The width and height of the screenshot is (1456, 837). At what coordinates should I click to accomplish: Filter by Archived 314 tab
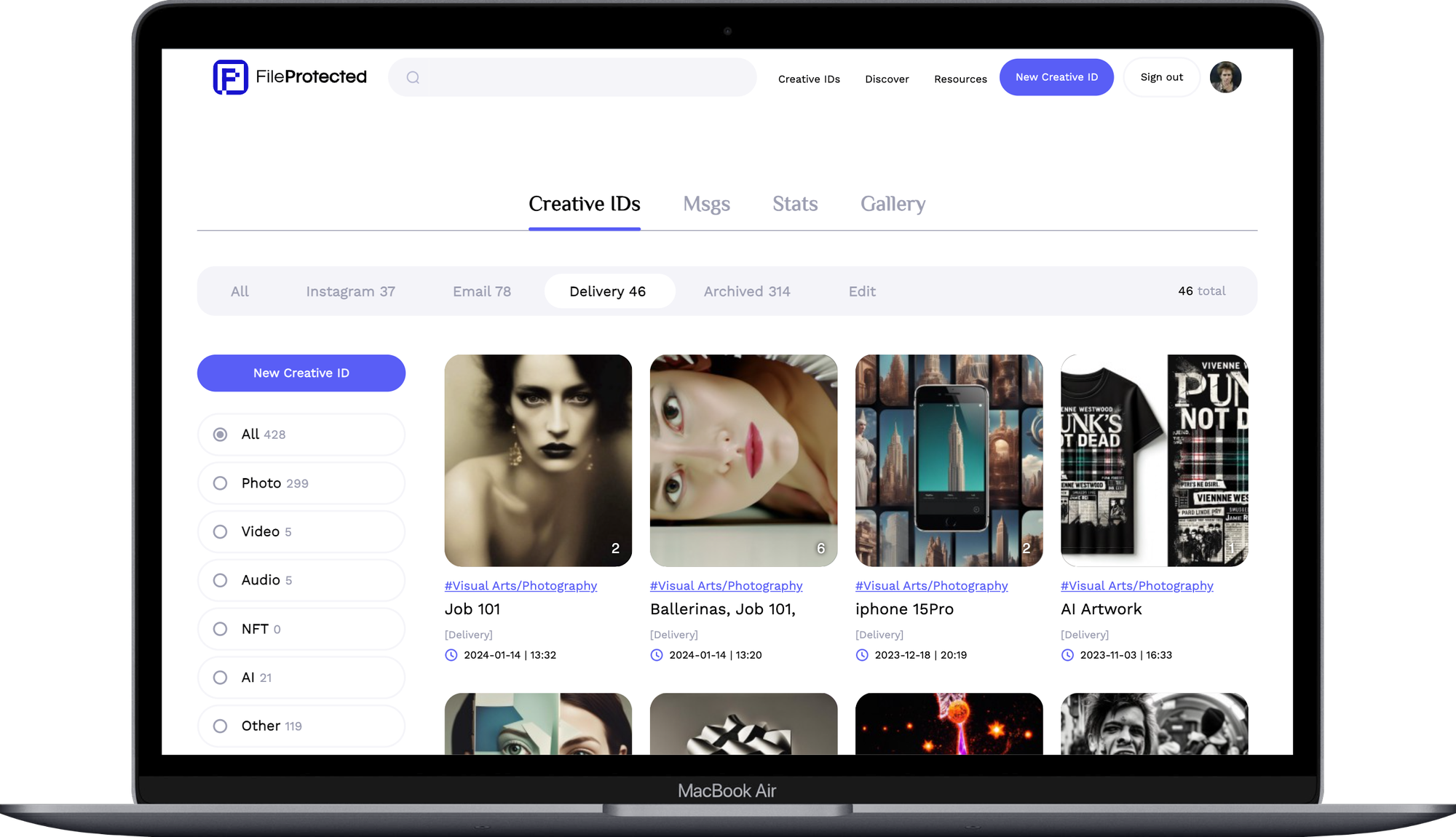[x=746, y=291]
